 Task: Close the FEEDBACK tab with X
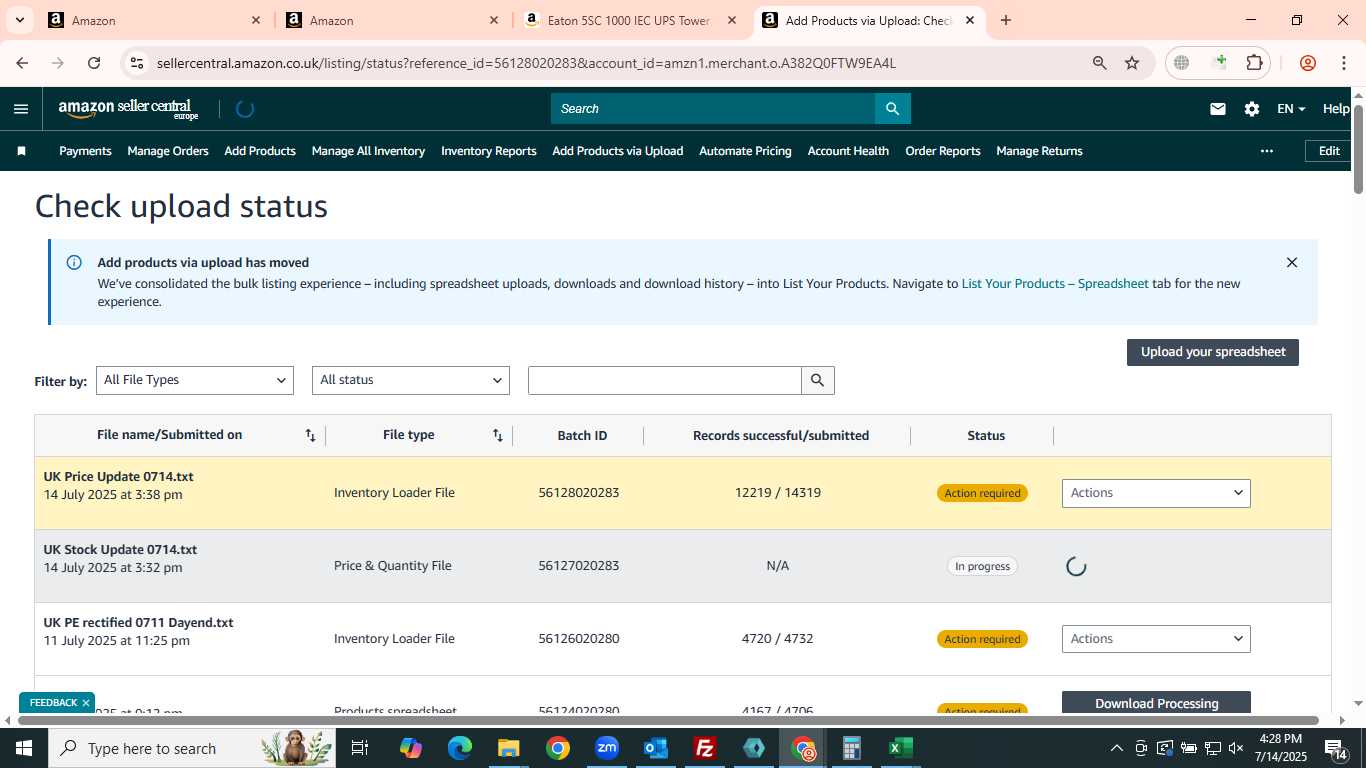click(86, 703)
